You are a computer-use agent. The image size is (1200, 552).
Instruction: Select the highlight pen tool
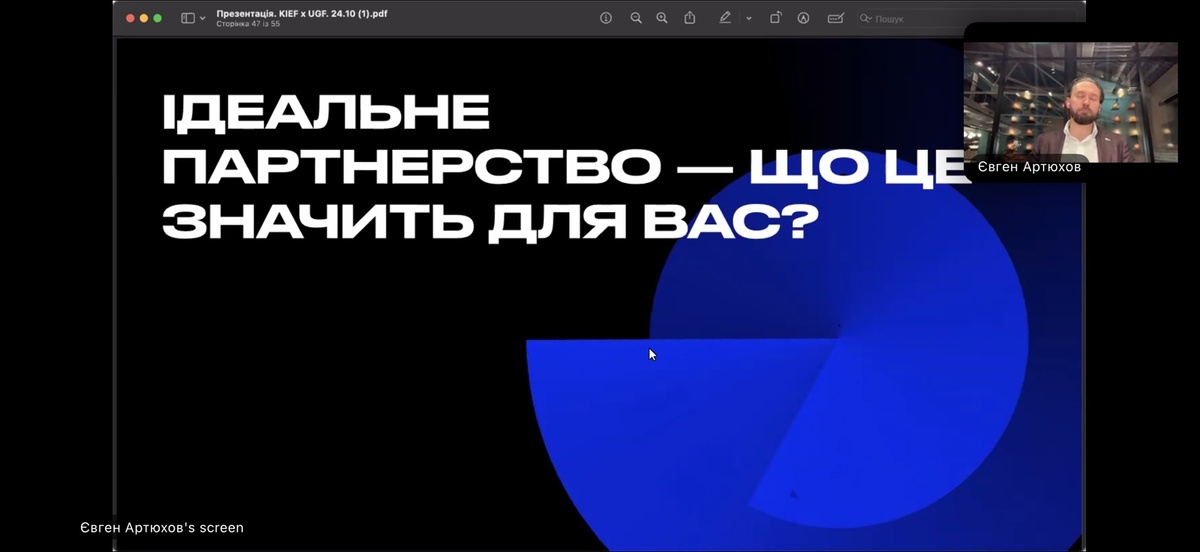pos(725,18)
